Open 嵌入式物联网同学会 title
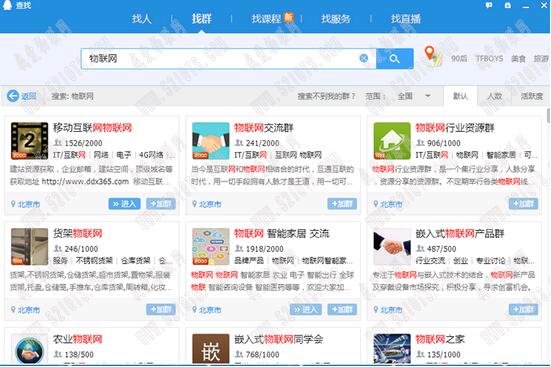Screen dimensions: 551x367 click(x=279, y=339)
